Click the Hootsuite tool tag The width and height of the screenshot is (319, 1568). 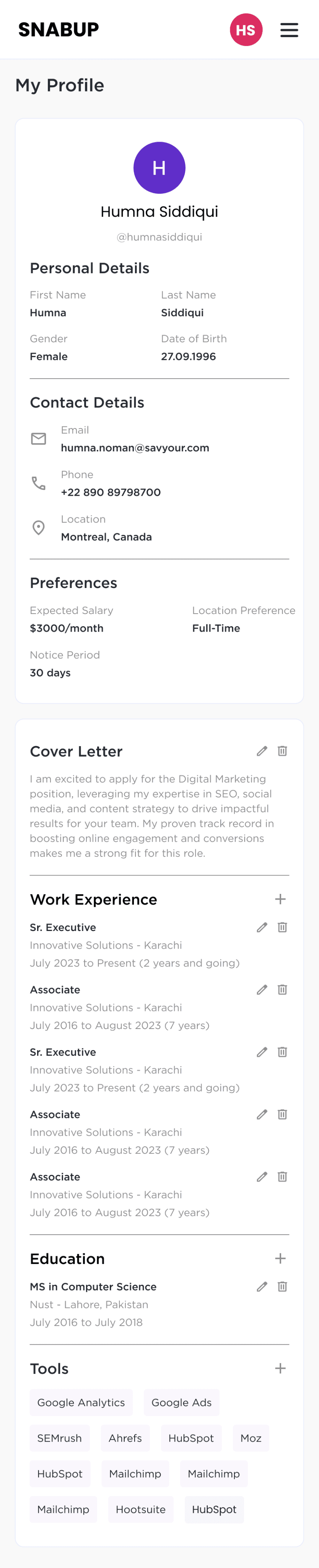tap(141, 1509)
